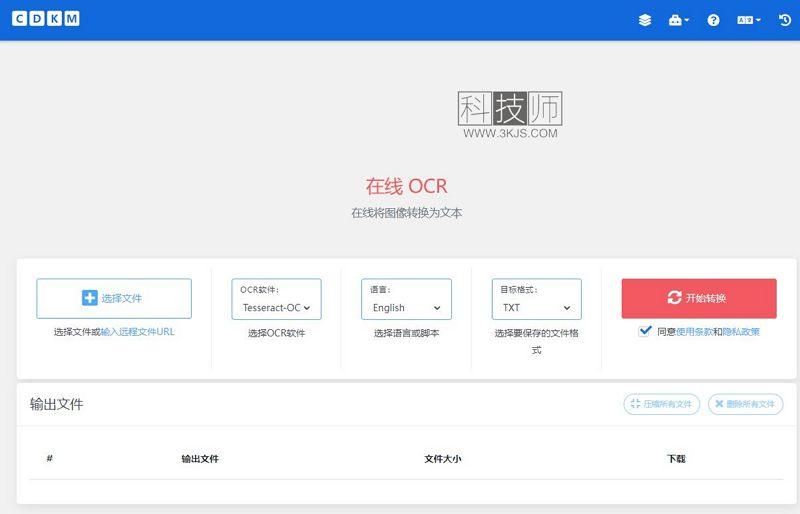Click the 下载 column header
This screenshot has height=514, width=800.
(x=677, y=459)
